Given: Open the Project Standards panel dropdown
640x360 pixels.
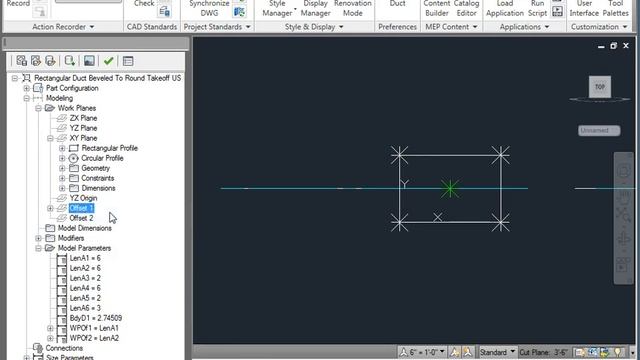Looking at the screenshot, I should click(x=248, y=27).
